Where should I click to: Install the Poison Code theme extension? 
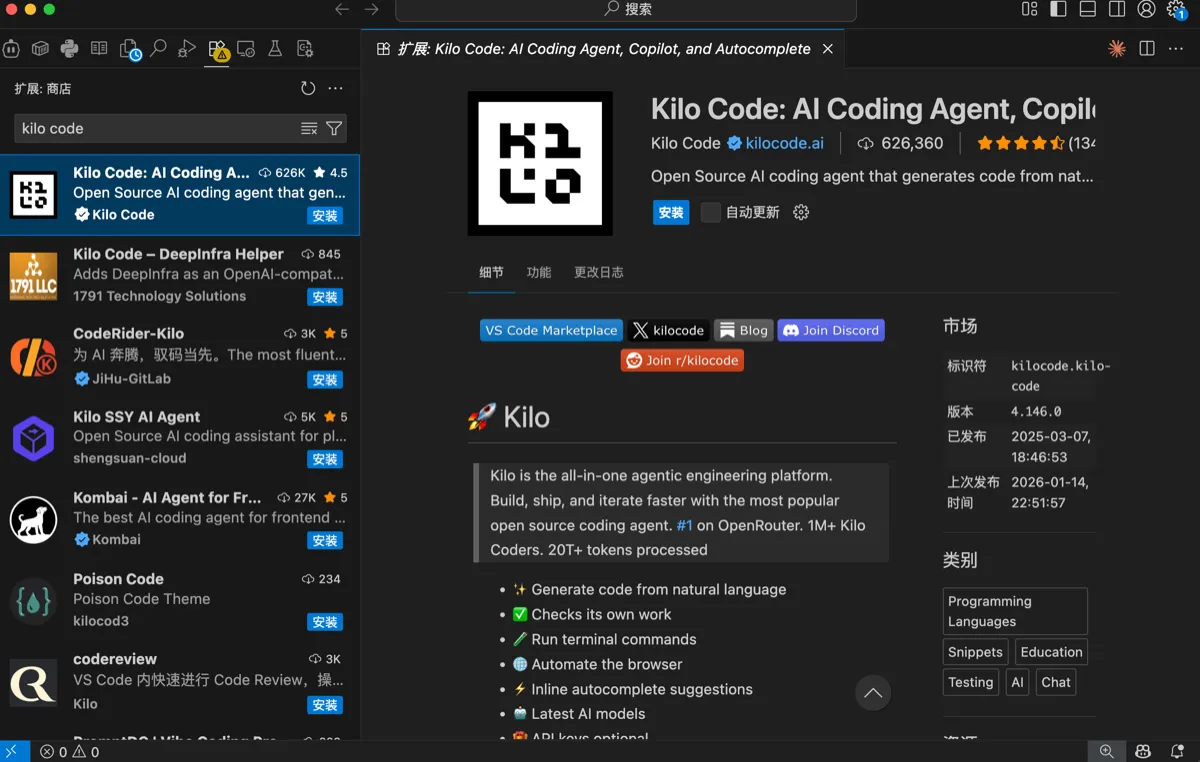[325, 622]
